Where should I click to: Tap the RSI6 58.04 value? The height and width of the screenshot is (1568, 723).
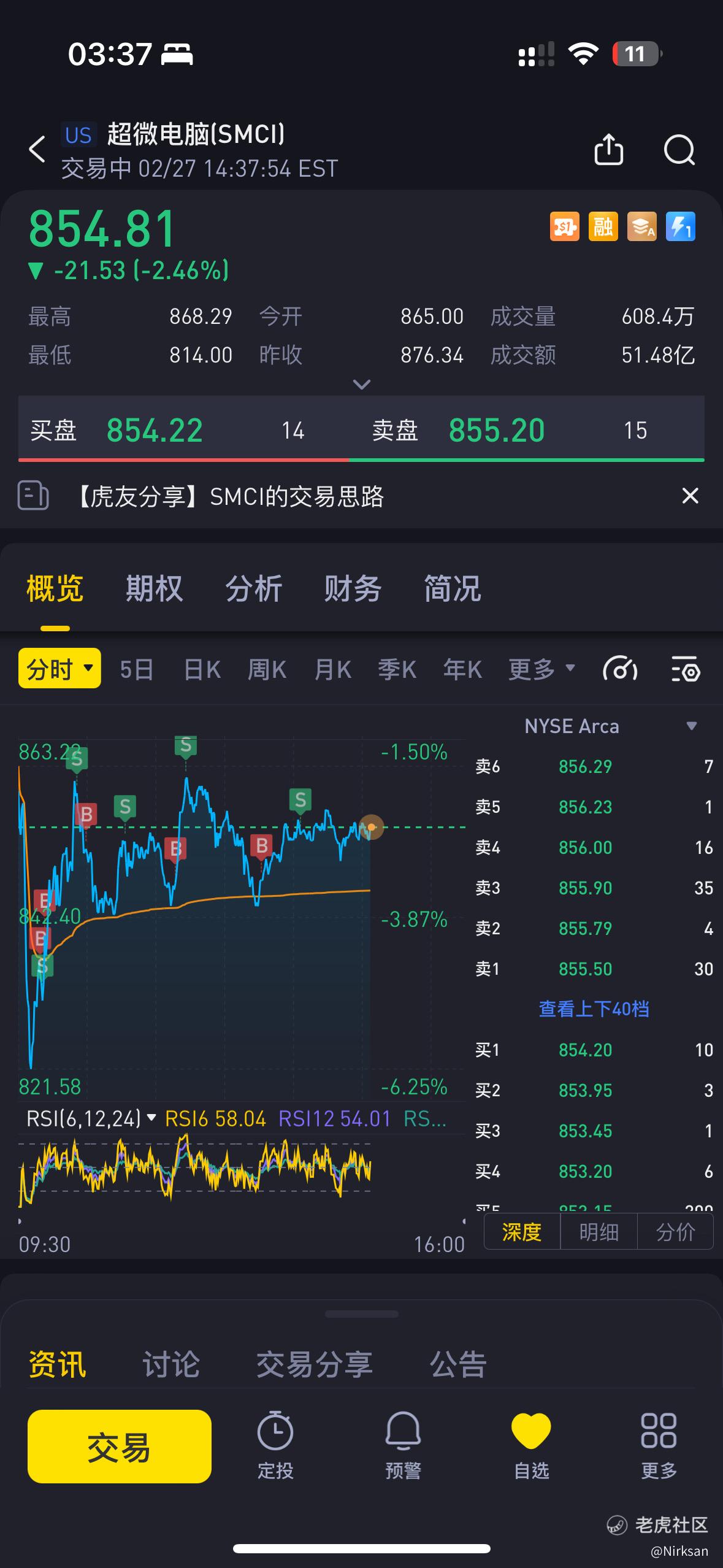[215, 1119]
